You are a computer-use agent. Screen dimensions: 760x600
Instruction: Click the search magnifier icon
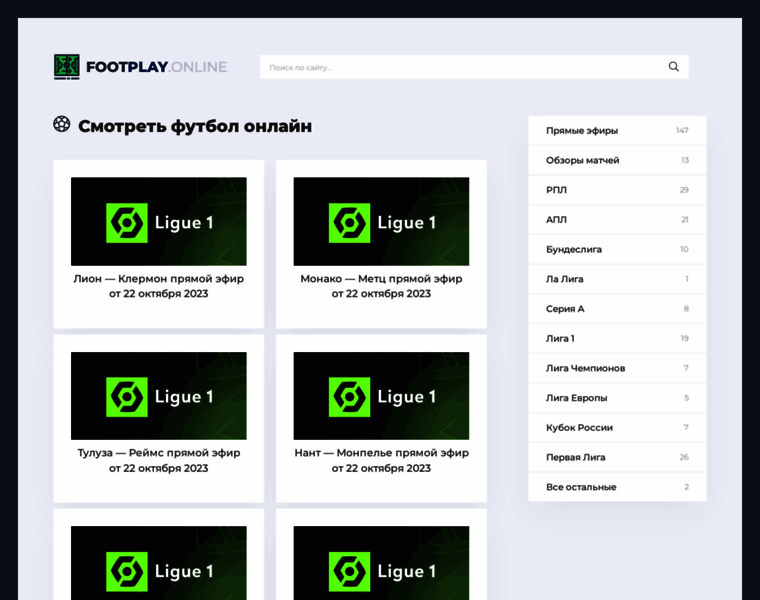click(x=673, y=67)
